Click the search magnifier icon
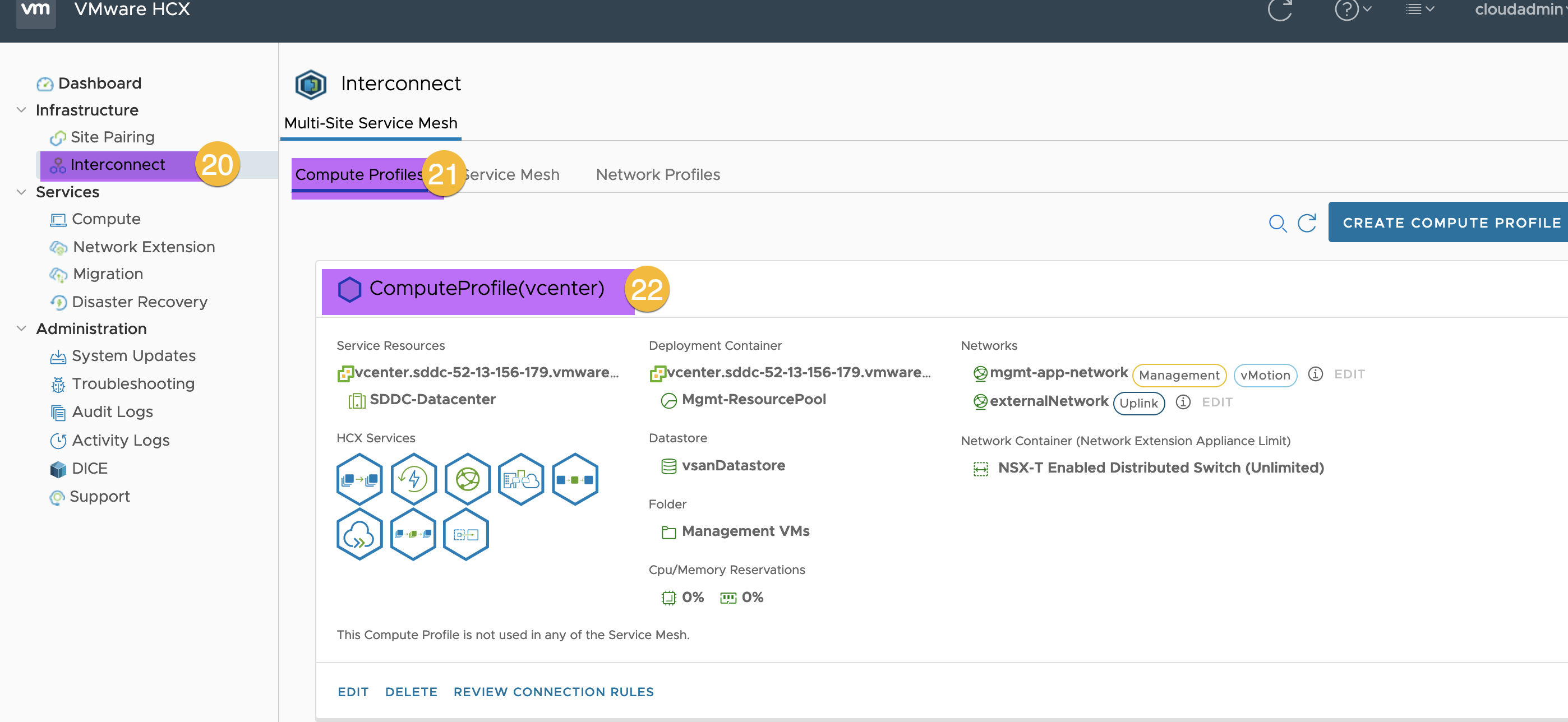This screenshot has height=722, width=1568. [x=1278, y=223]
